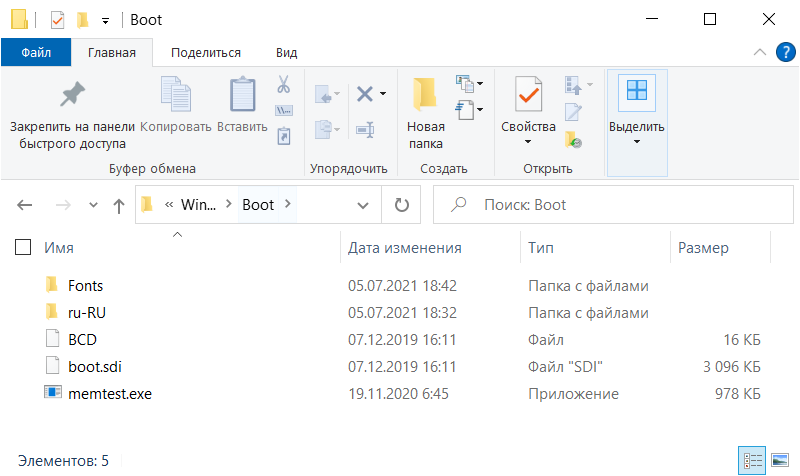Expand subfolders chevron after Boot

tap(288, 204)
